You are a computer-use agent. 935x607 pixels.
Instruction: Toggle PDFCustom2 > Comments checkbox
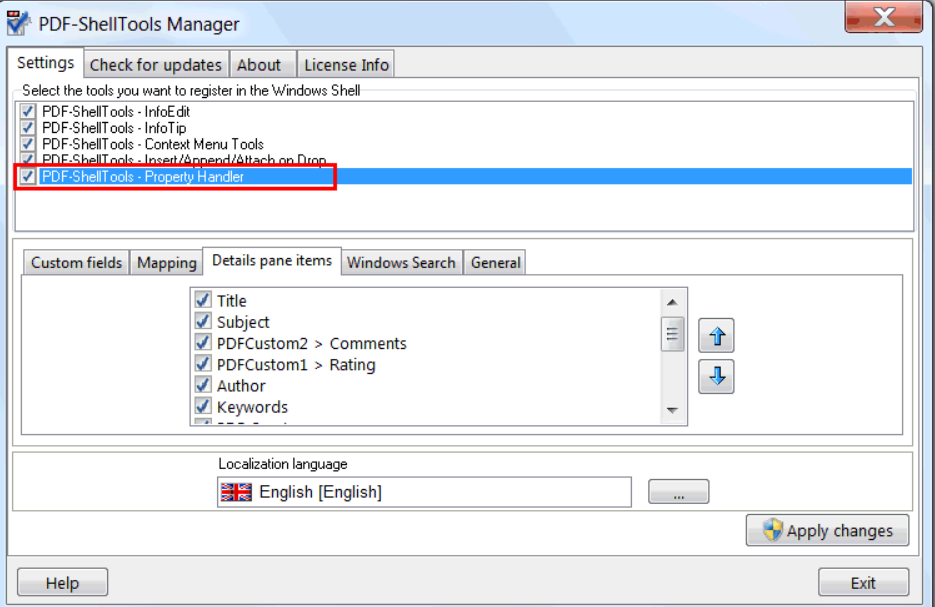pyautogui.click(x=203, y=342)
